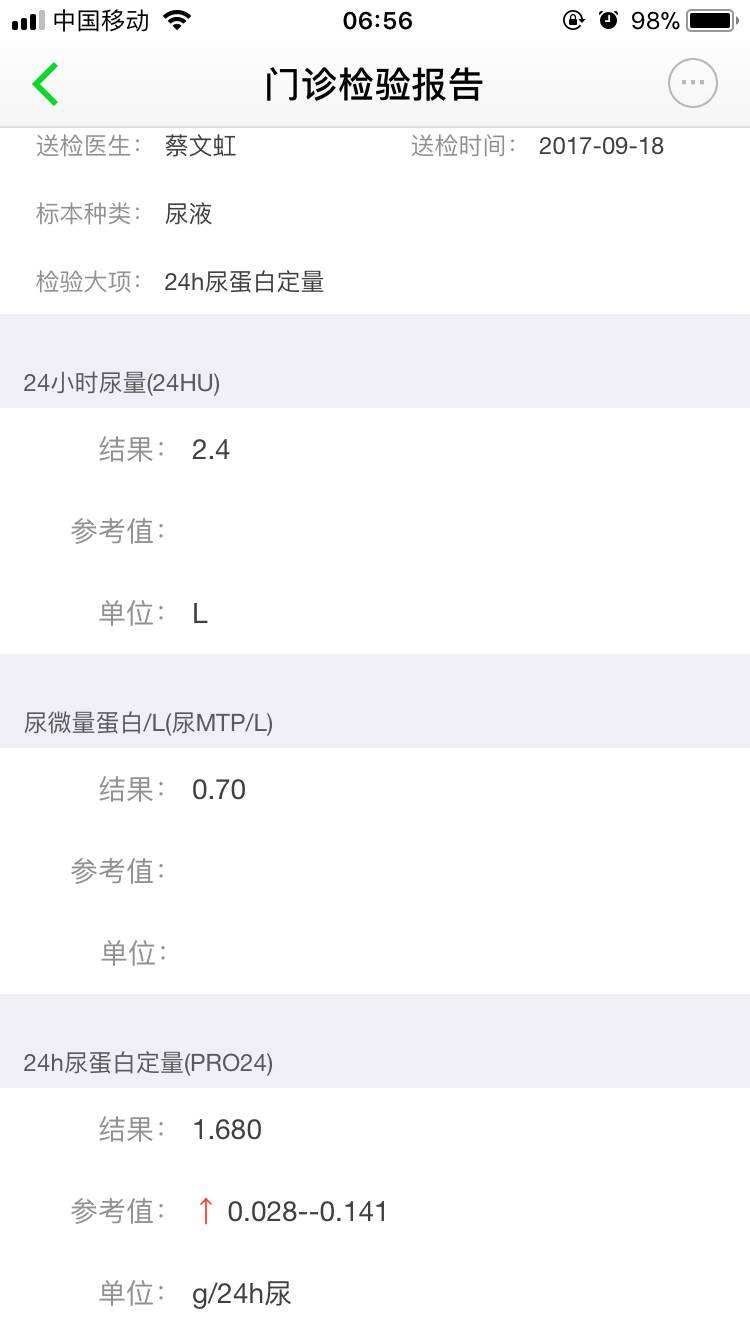This screenshot has width=750, height=1334.
Task: Tap the alarm clock status icon
Action: pyautogui.click(x=608, y=20)
